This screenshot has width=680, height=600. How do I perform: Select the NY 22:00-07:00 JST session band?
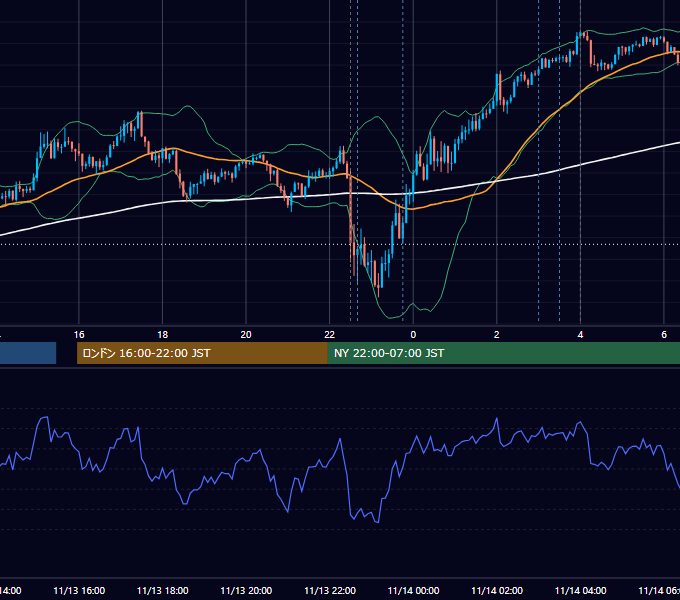(503, 353)
